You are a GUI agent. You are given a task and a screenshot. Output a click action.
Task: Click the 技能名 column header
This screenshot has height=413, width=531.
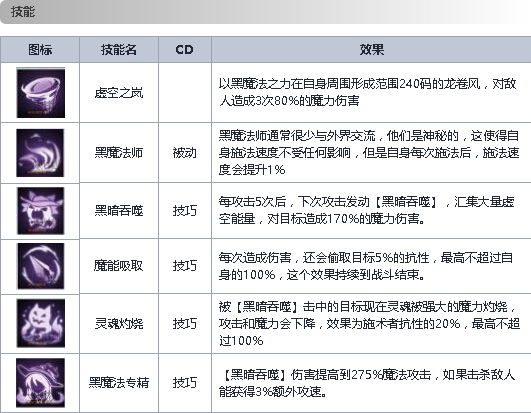pos(119,50)
